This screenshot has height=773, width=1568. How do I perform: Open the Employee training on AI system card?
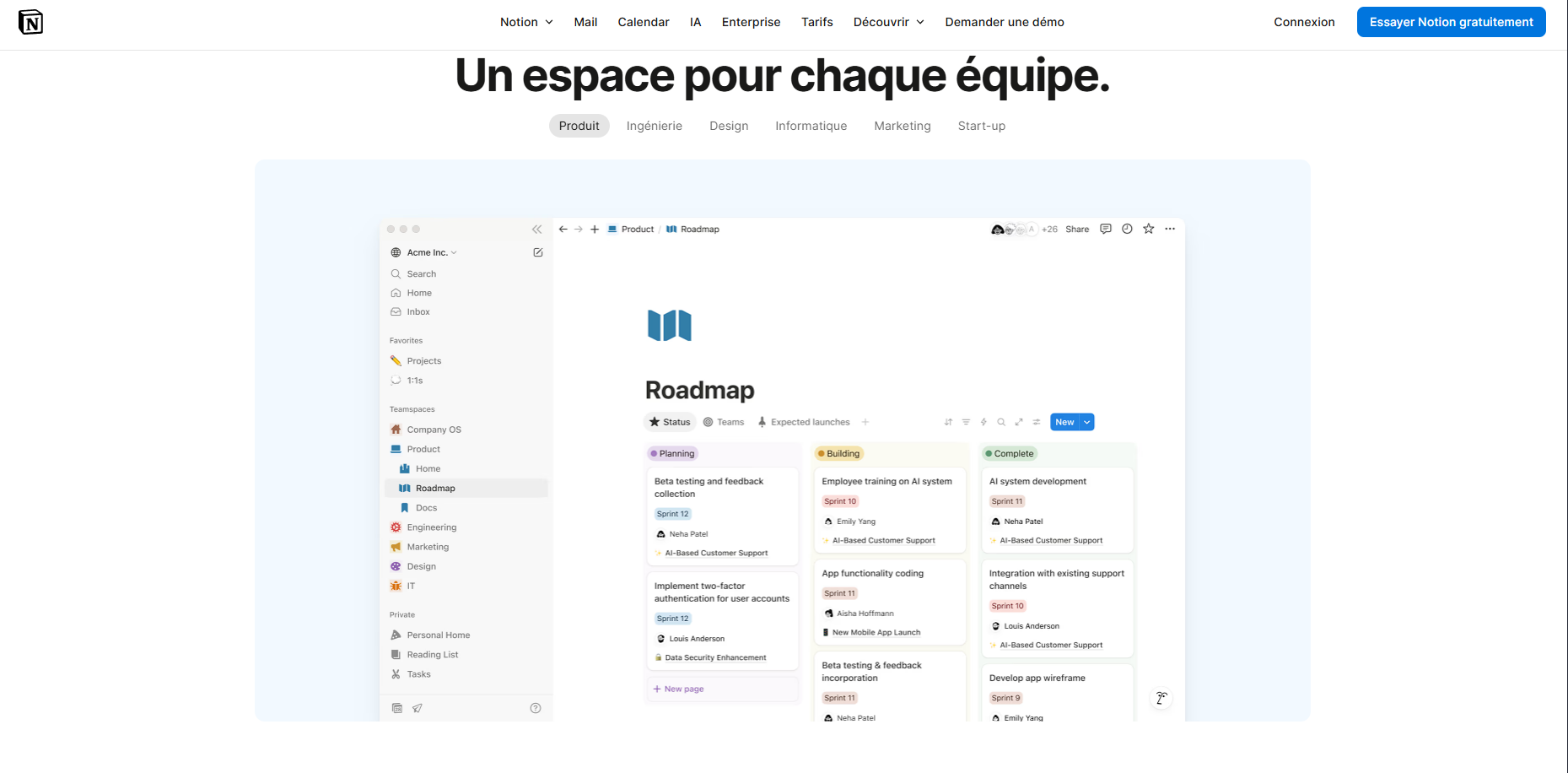click(890, 510)
